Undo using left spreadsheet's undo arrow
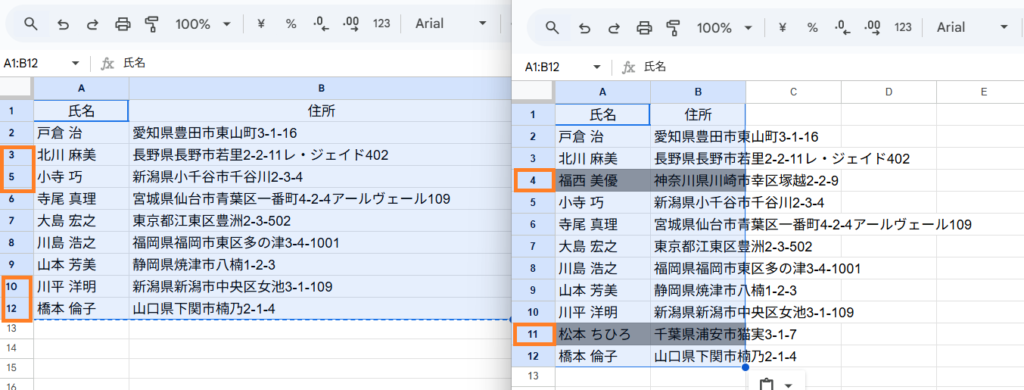Image resolution: width=1024 pixels, height=390 pixels. 63,24
